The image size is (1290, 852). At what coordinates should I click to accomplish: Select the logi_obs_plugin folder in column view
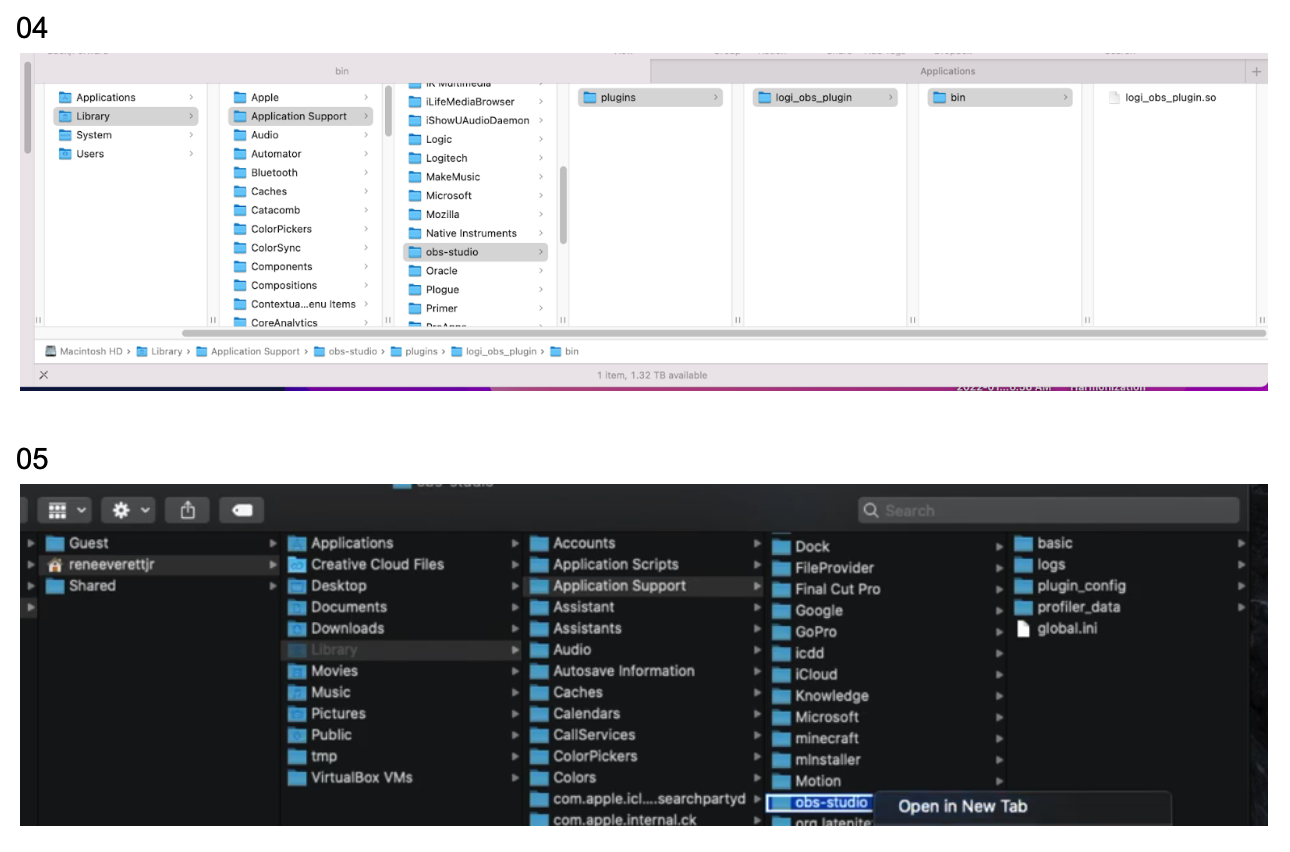(825, 97)
